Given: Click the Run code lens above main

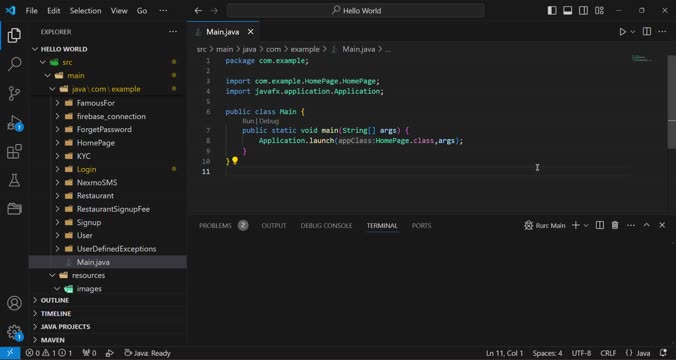Looking at the screenshot, I should click(248, 121).
